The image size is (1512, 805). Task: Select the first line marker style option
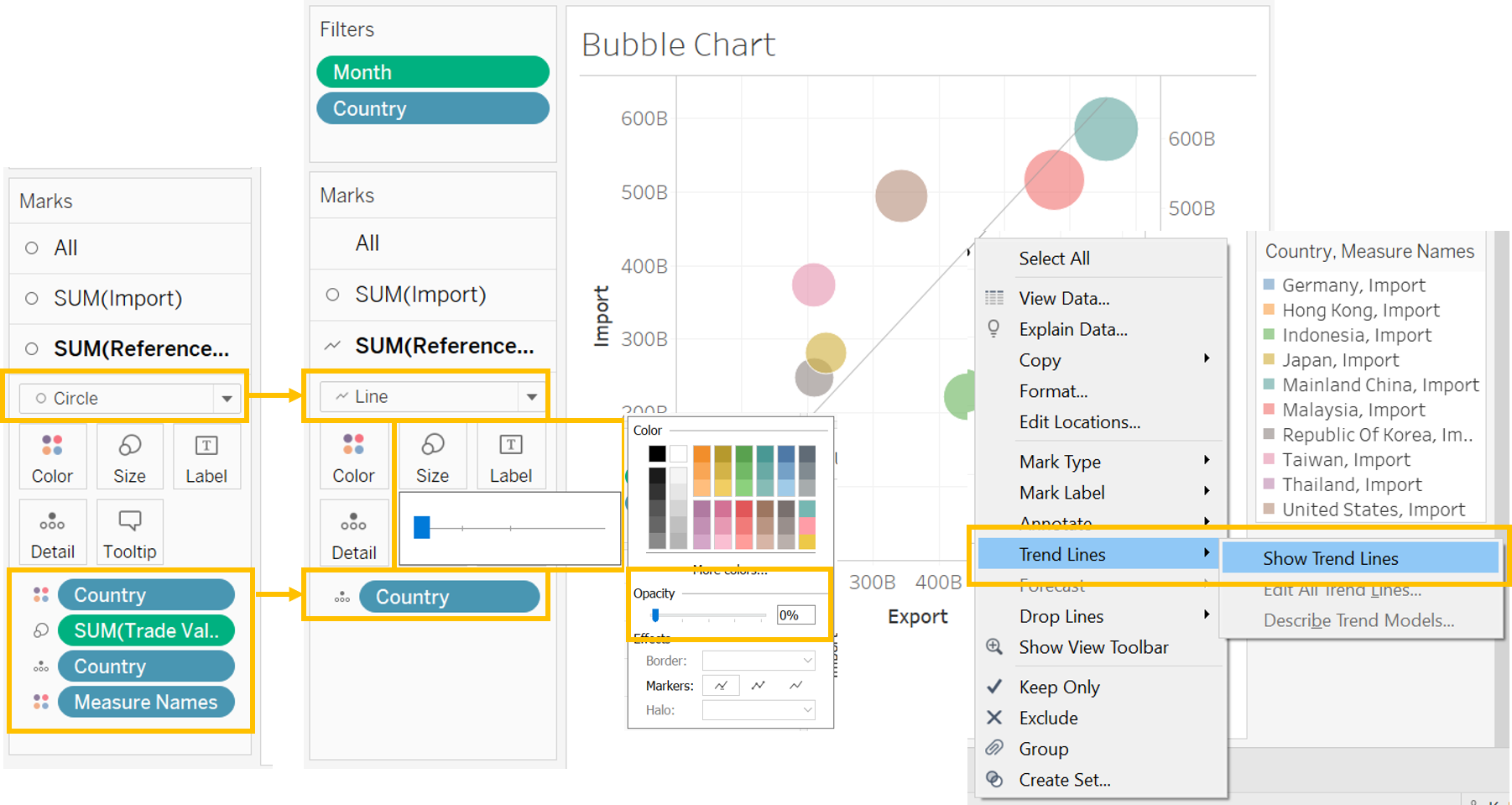(721, 686)
